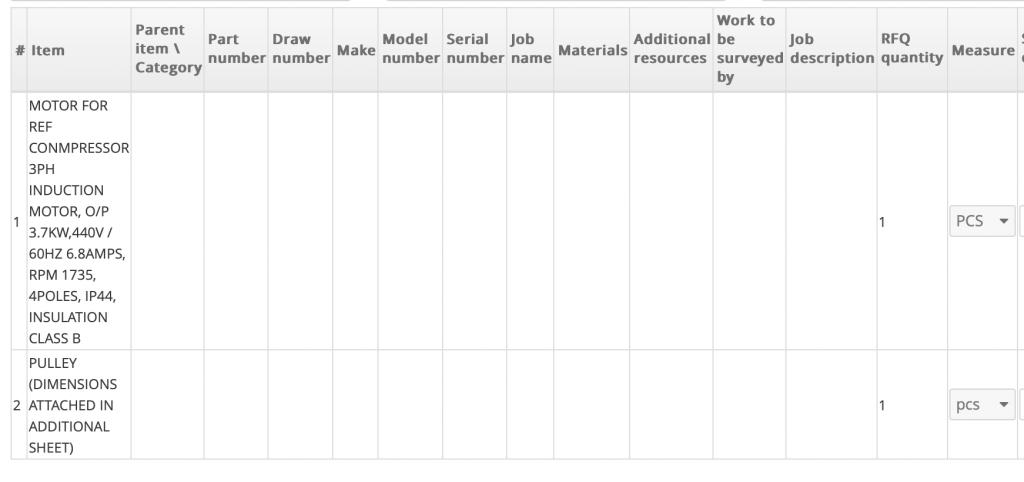Select the Serial number column header
1024x482 pixels.
[472, 49]
